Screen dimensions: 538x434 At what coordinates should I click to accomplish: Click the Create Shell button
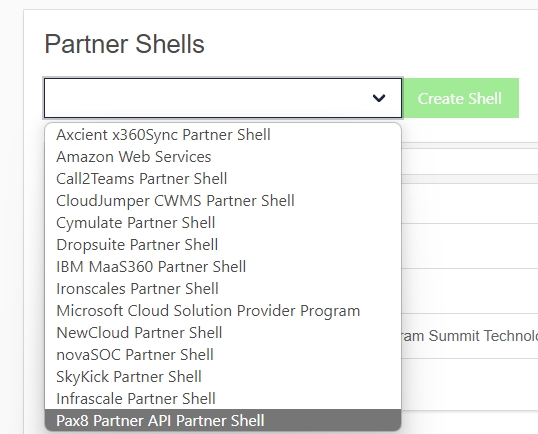(x=460, y=98)
